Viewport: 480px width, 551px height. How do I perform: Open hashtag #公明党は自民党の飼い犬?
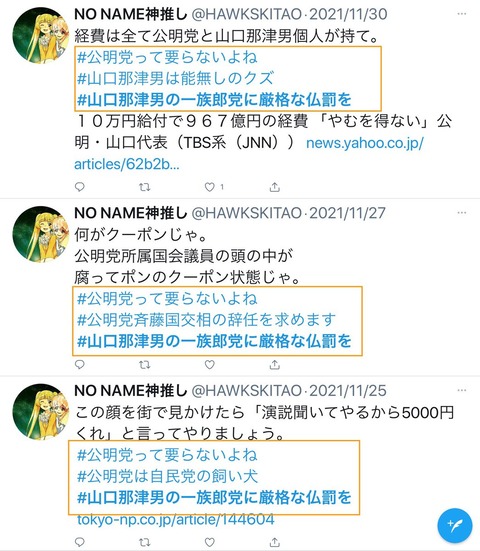pyautogui.click(x=167, y=476)
